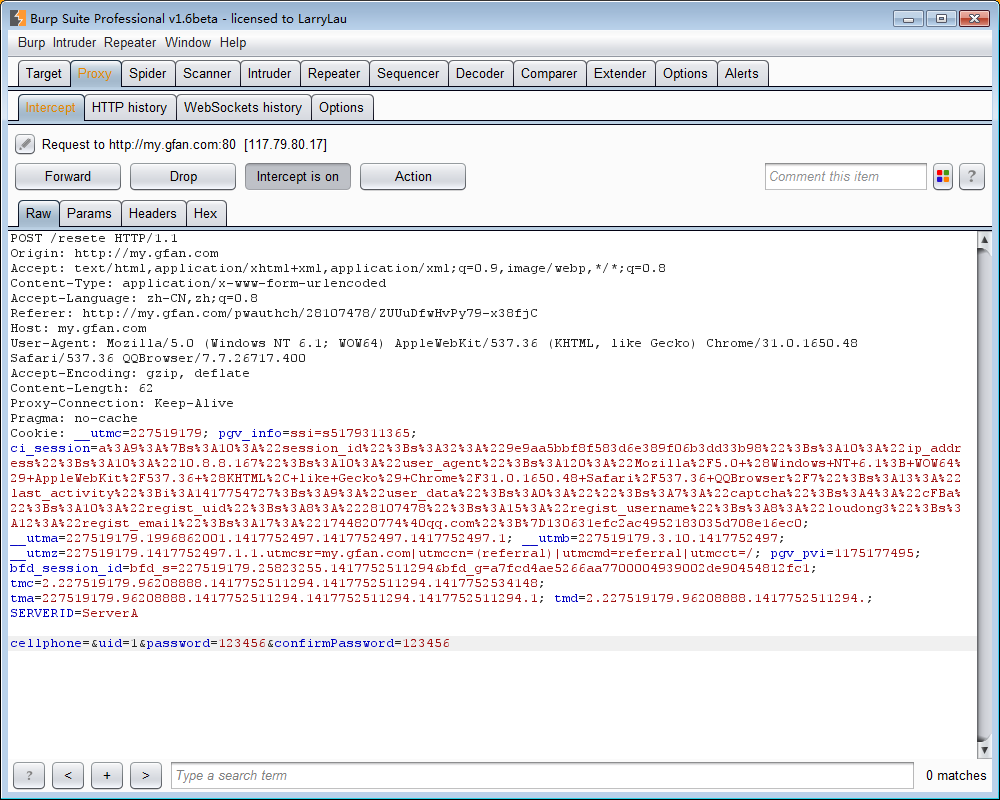This screenshot has width=1000, height=800.
Task: Click the Burp Suite logo in the title bar
Action: pos(18,19)
